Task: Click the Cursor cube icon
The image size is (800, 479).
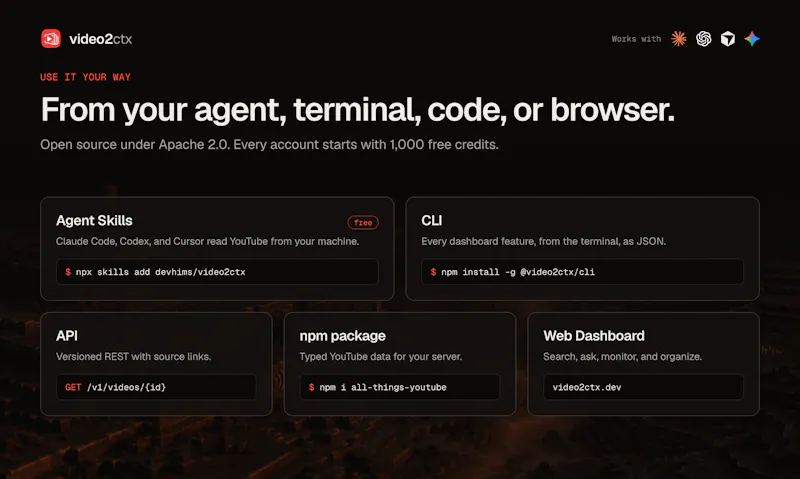Action: tap(728, 39)
